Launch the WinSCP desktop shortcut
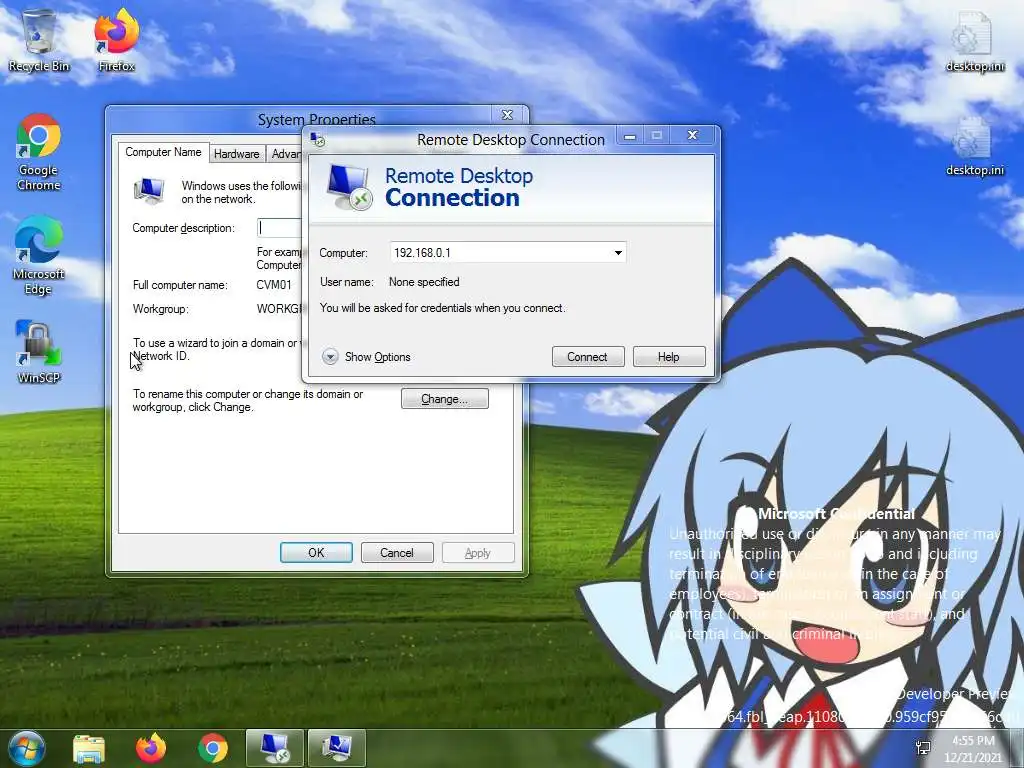The height and width of the screenshot is (768, 1024). (x=39, y=351)
